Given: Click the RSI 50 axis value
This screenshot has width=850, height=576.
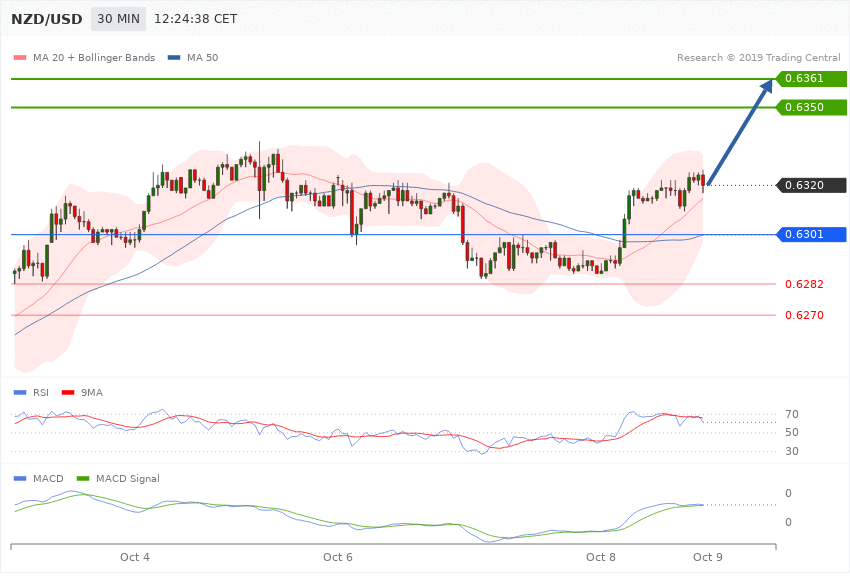Looking at the screenshot, I should point(791,432).
